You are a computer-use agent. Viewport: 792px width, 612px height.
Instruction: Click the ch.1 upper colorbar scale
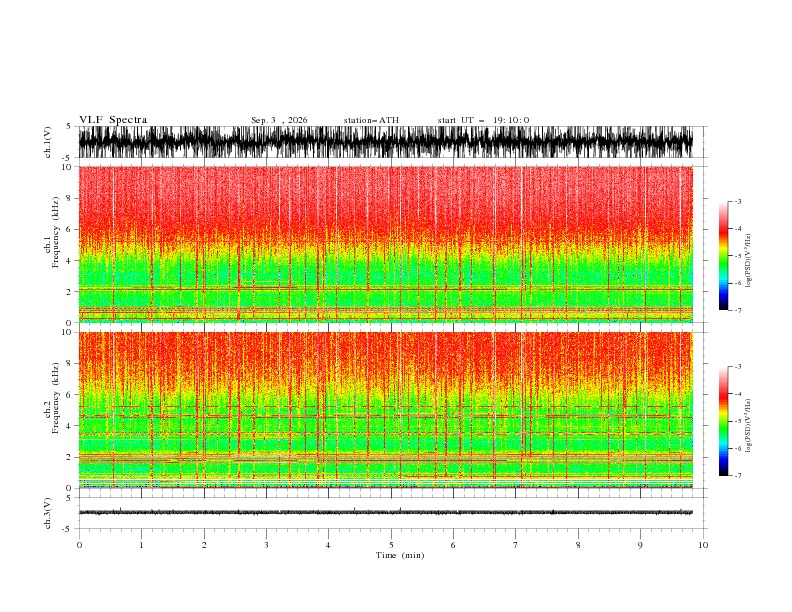723,256
